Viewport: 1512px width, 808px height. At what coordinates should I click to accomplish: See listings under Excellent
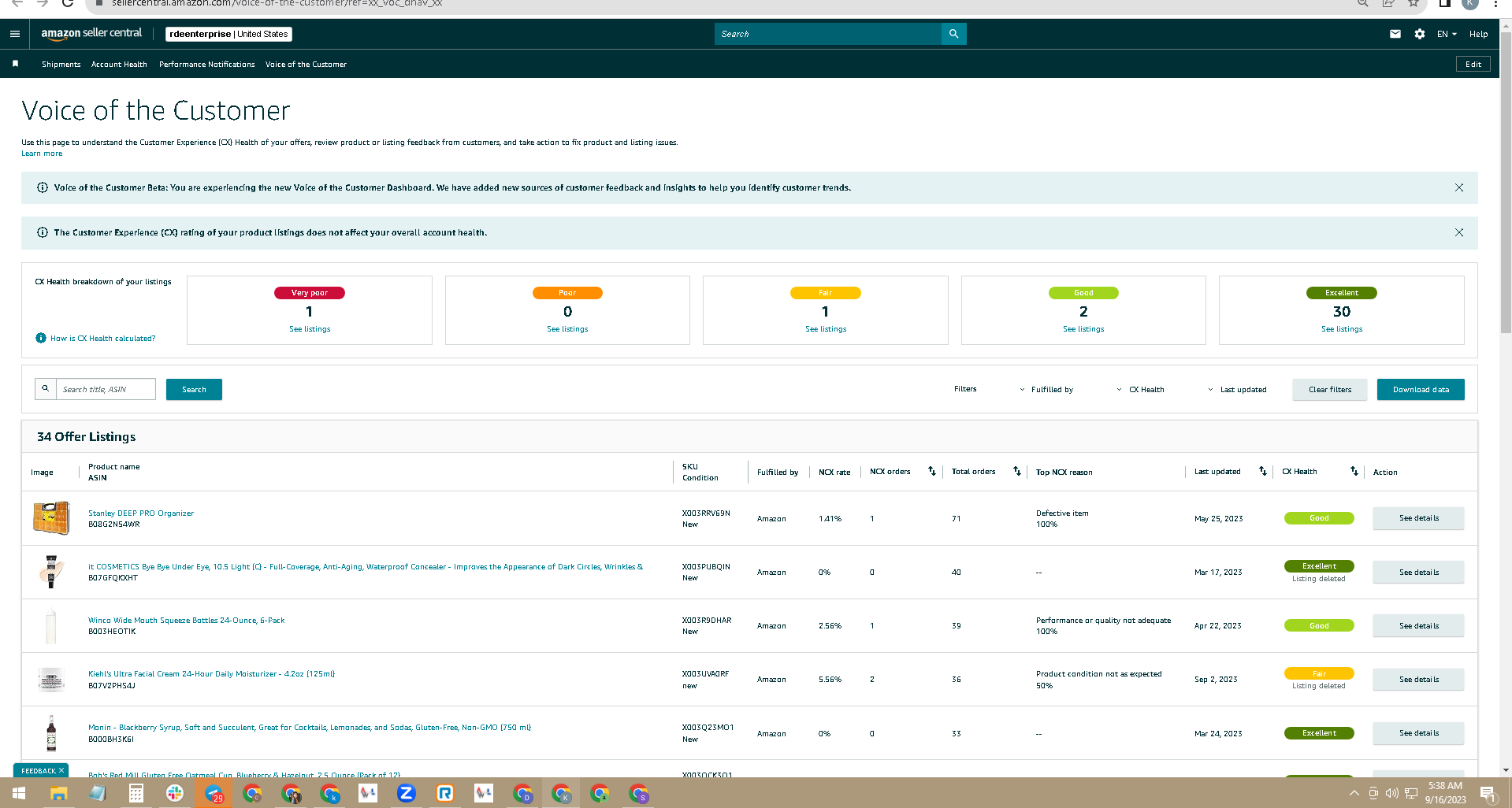click(x=1342, y=329)
